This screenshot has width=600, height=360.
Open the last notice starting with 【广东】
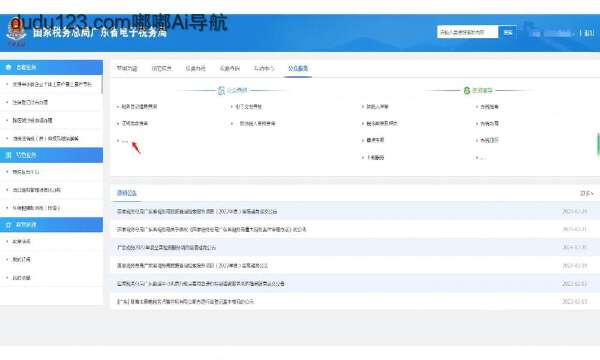pos(185,301)
